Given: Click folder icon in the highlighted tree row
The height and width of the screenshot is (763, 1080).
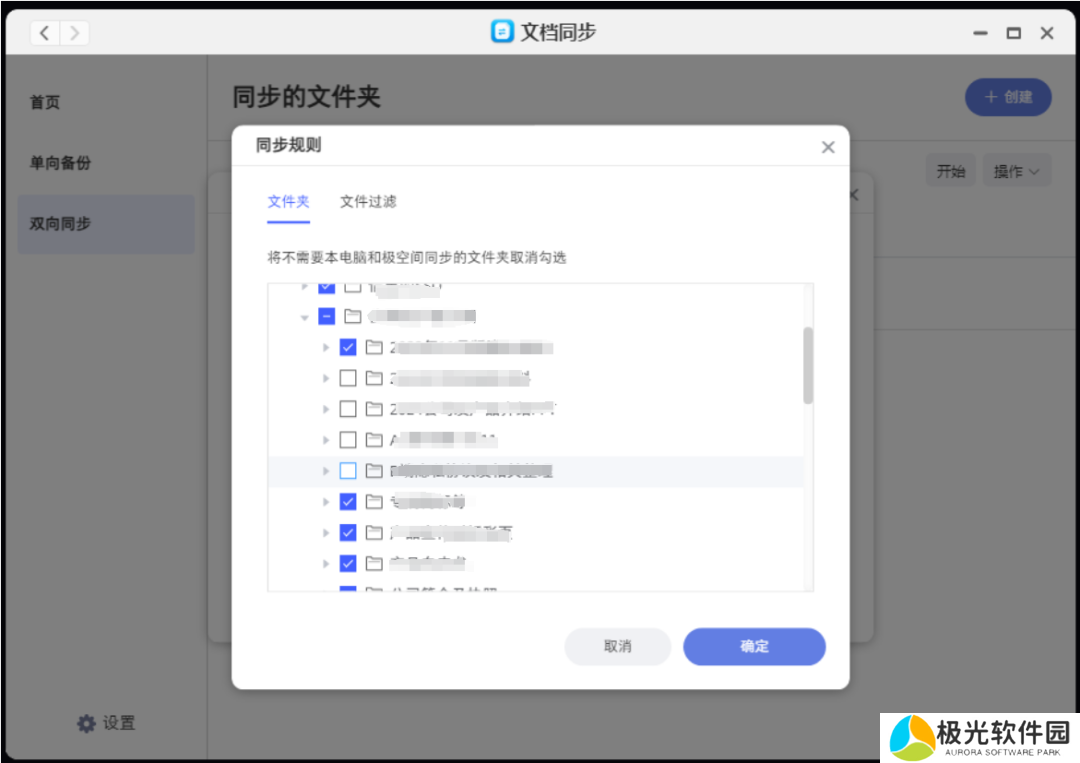Looking at the screenshot, I should pos(375,471).
